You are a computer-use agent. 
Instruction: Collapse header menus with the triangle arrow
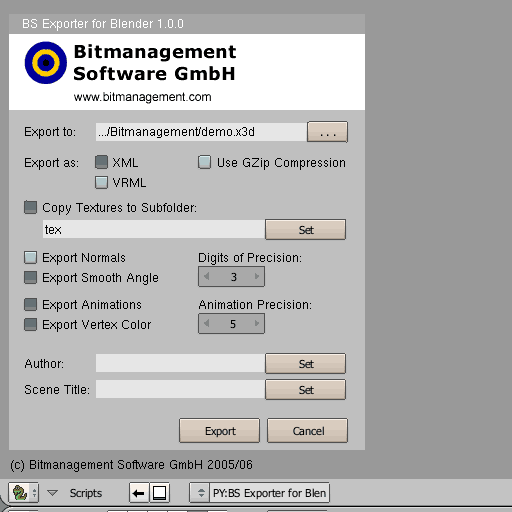52,493
